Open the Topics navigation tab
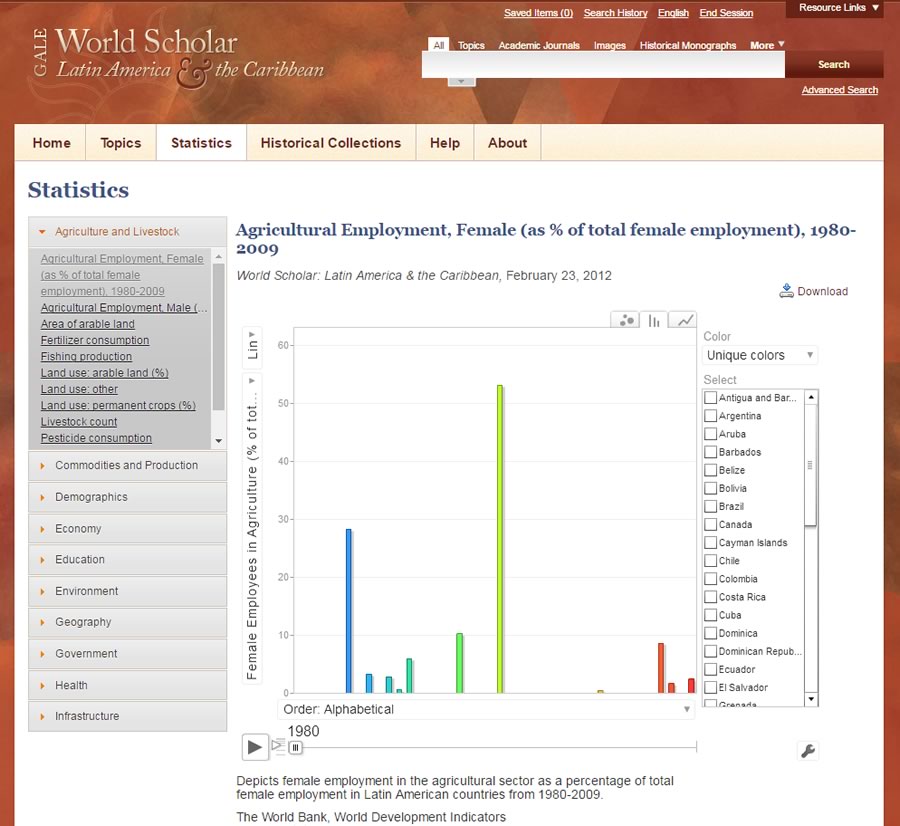 pos(121,143)
